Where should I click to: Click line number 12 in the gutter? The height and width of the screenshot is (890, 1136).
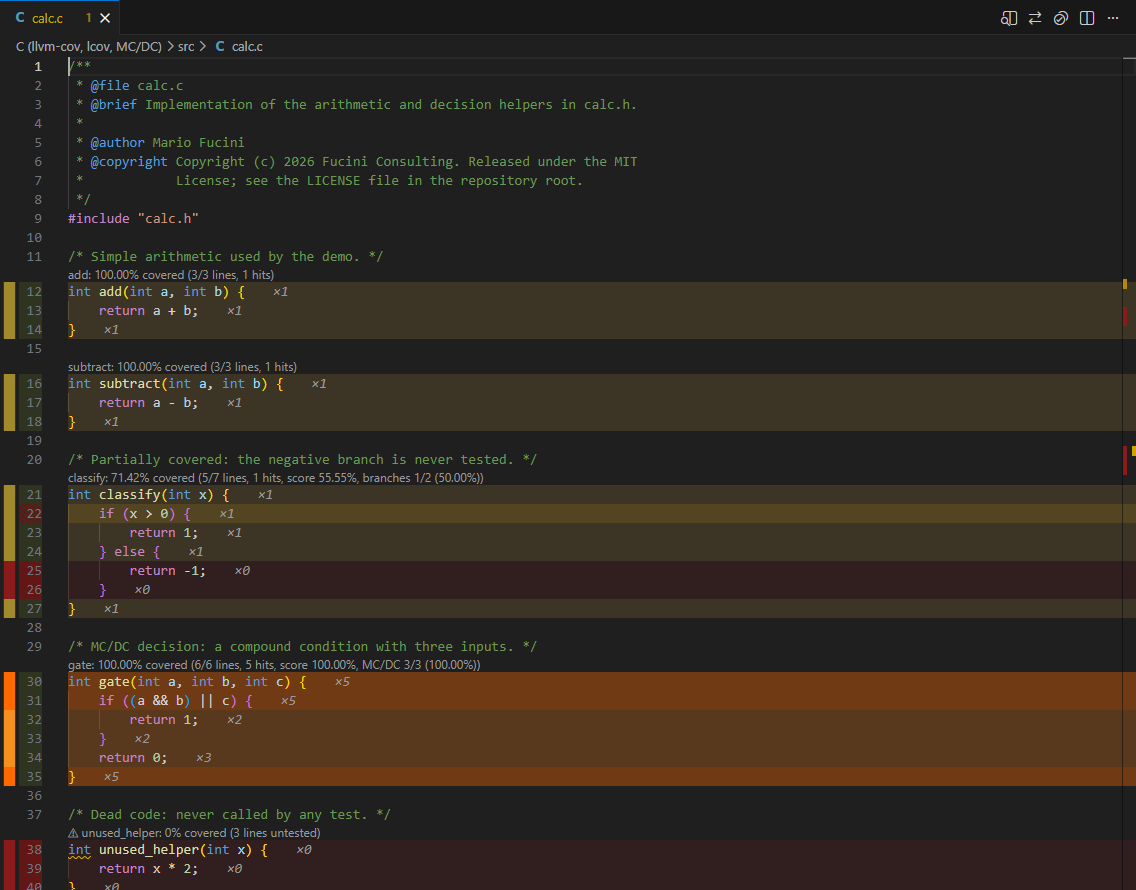[34, 291]
